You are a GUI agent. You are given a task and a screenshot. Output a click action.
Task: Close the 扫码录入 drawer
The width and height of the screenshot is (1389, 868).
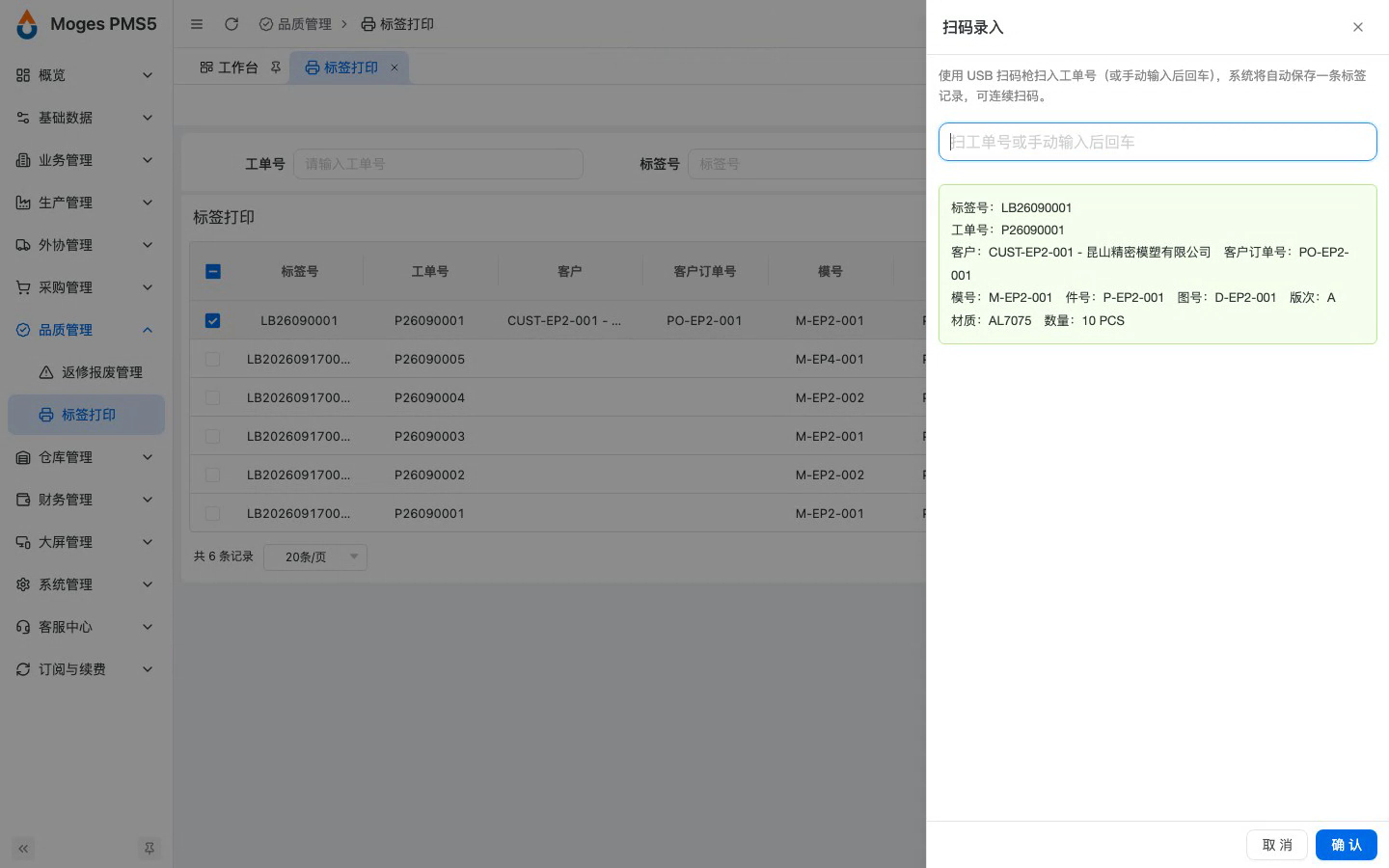1358,27
